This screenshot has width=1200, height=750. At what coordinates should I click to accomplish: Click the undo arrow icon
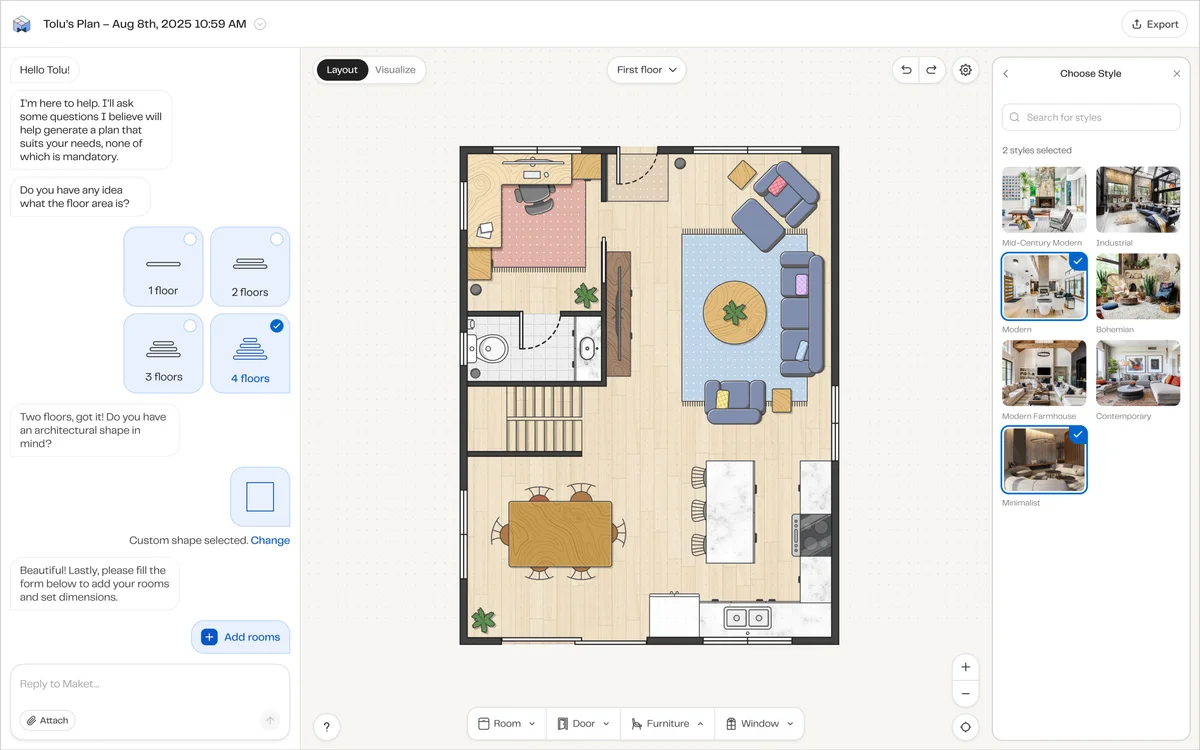coord(905,70)
